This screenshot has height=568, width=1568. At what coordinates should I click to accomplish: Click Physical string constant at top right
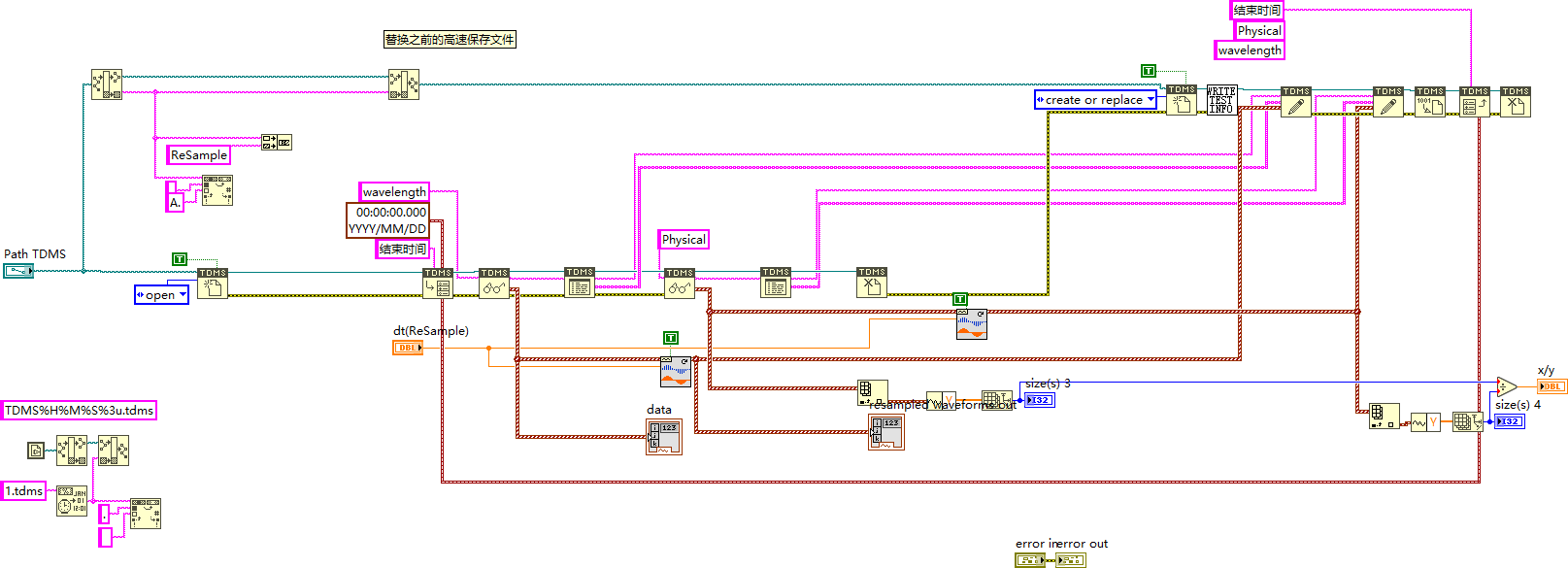click(x=1259, y=31)
